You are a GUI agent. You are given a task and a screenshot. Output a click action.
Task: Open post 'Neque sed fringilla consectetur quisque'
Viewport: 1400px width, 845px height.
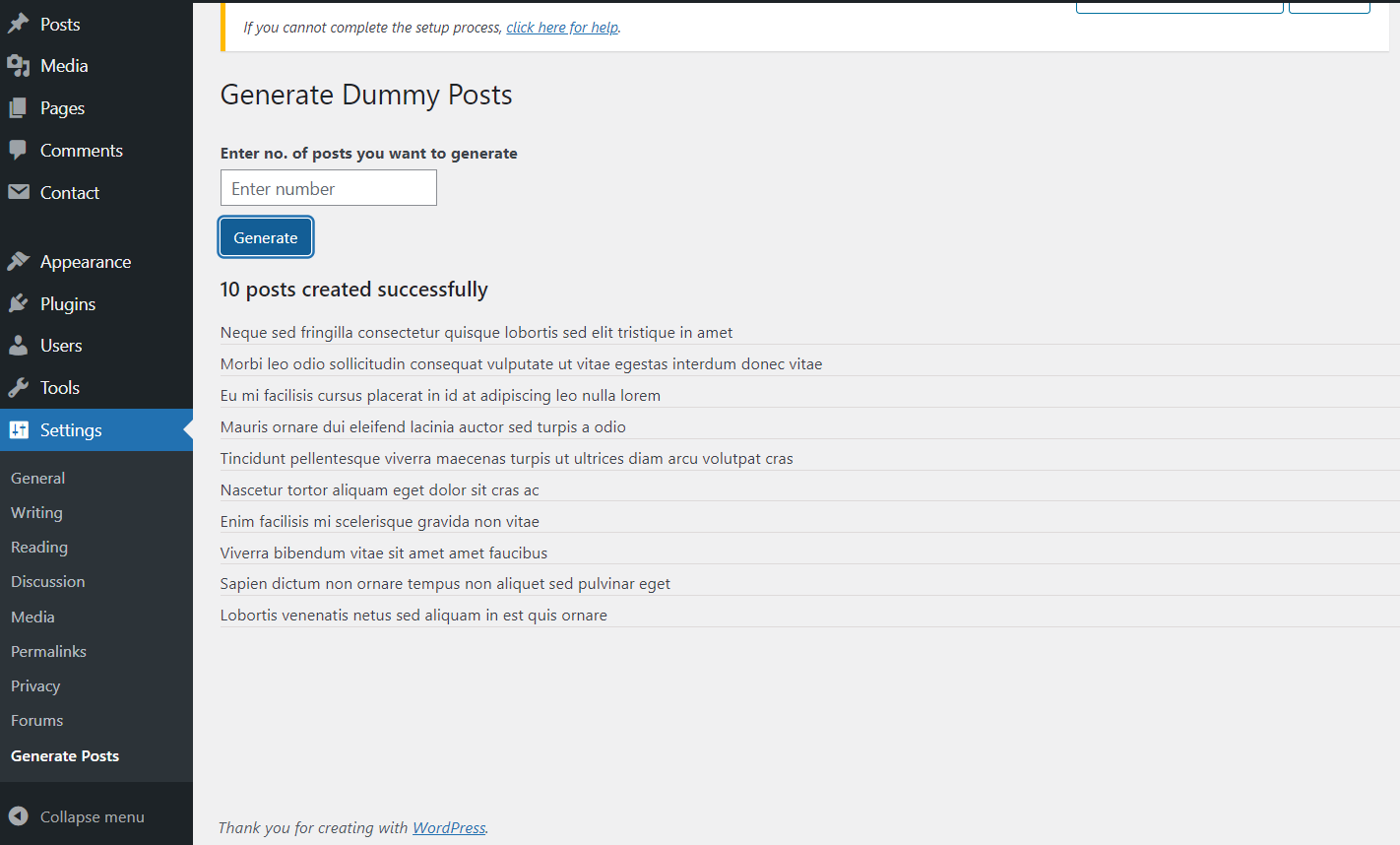[477, 332]
